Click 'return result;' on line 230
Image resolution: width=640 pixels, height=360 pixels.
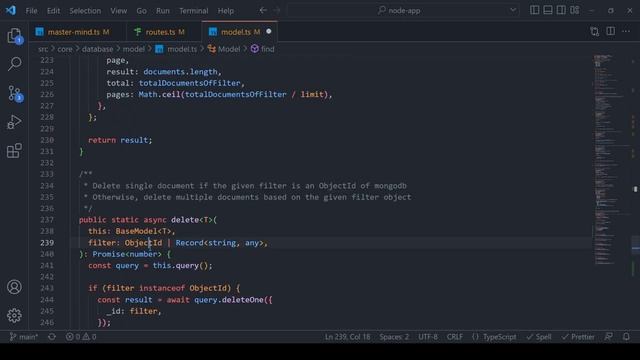tap(120, 140)
